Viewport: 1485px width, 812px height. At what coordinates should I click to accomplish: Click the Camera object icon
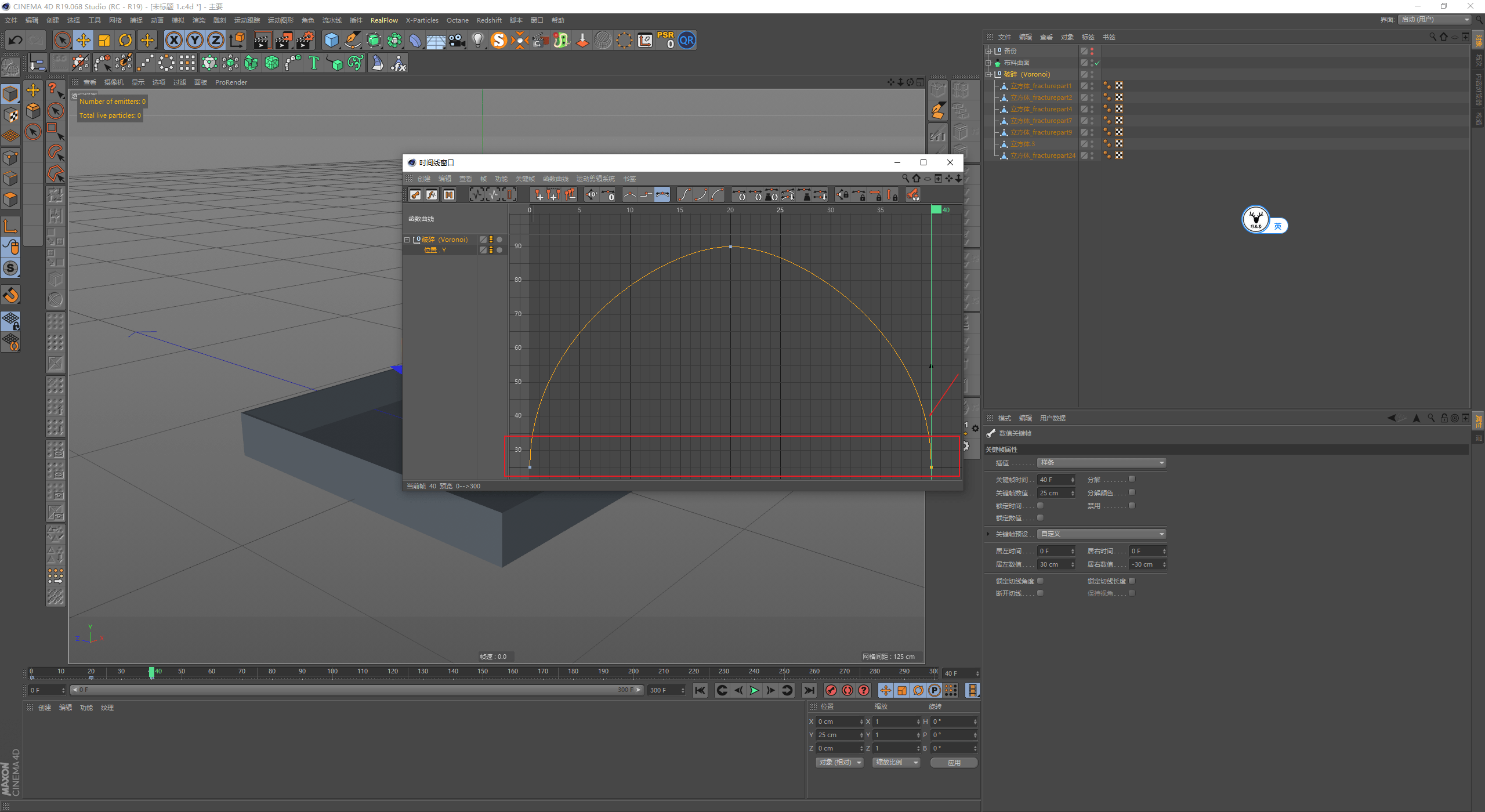457,40
